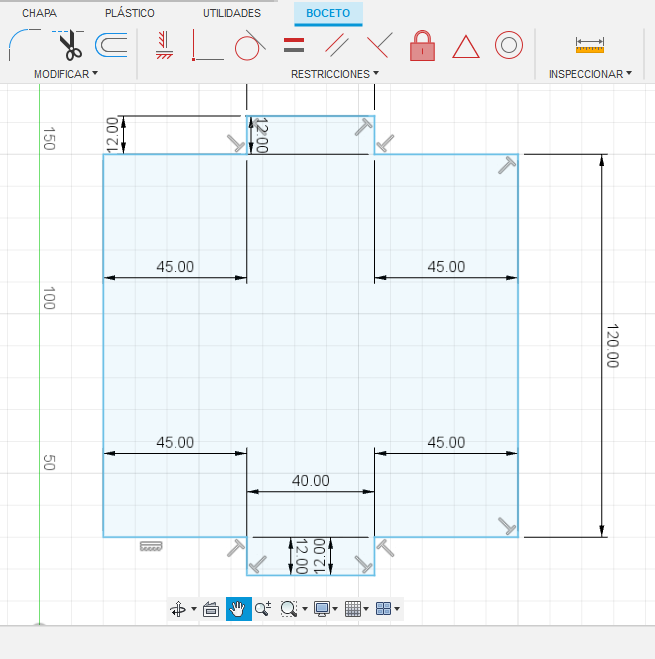The image size is (655, 659).
Task: Expand Viewports dropdown arrow
Action: coord(397,609)
